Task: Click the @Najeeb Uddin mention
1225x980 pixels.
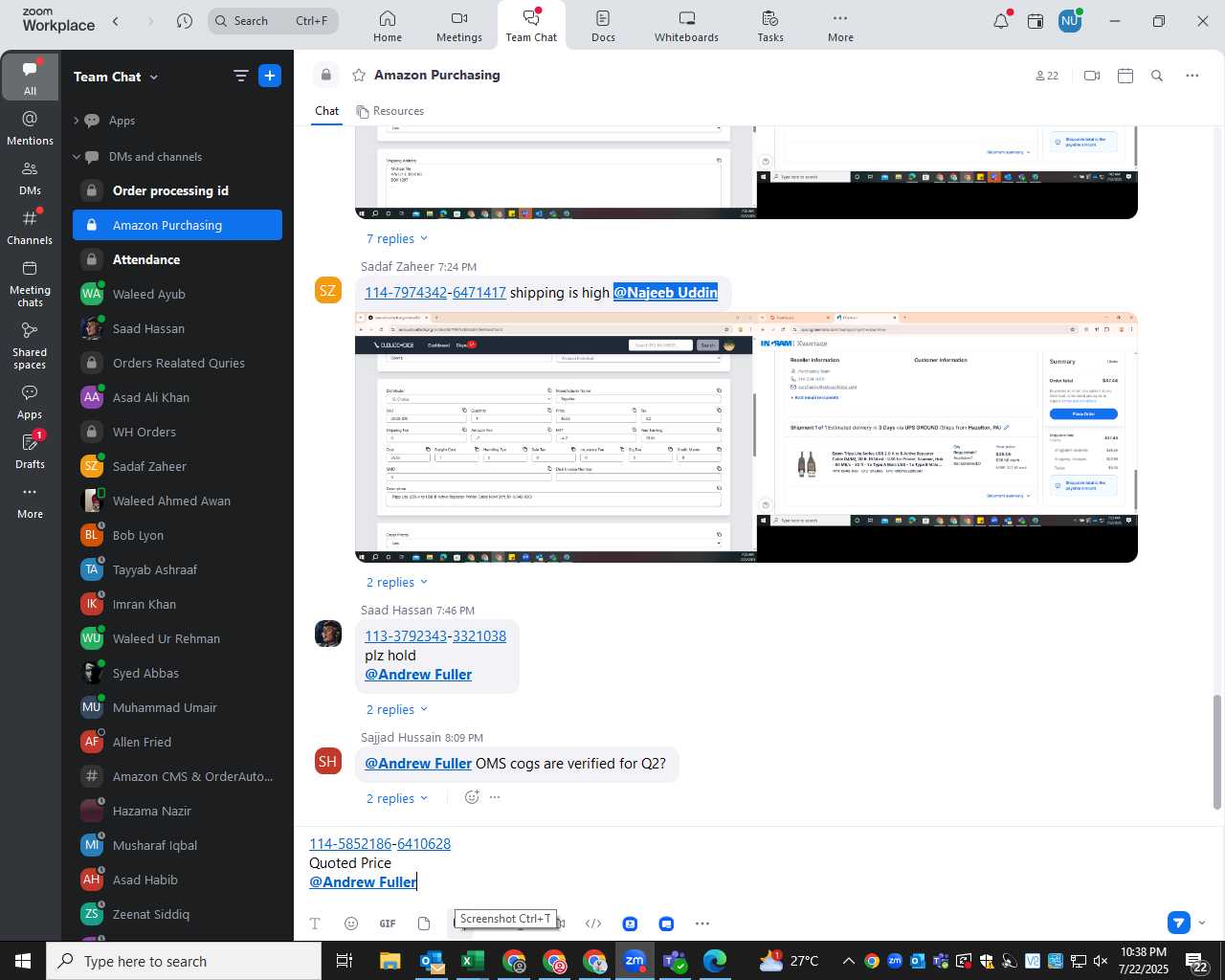Action: pyautogui.click(x=665, y=292)
